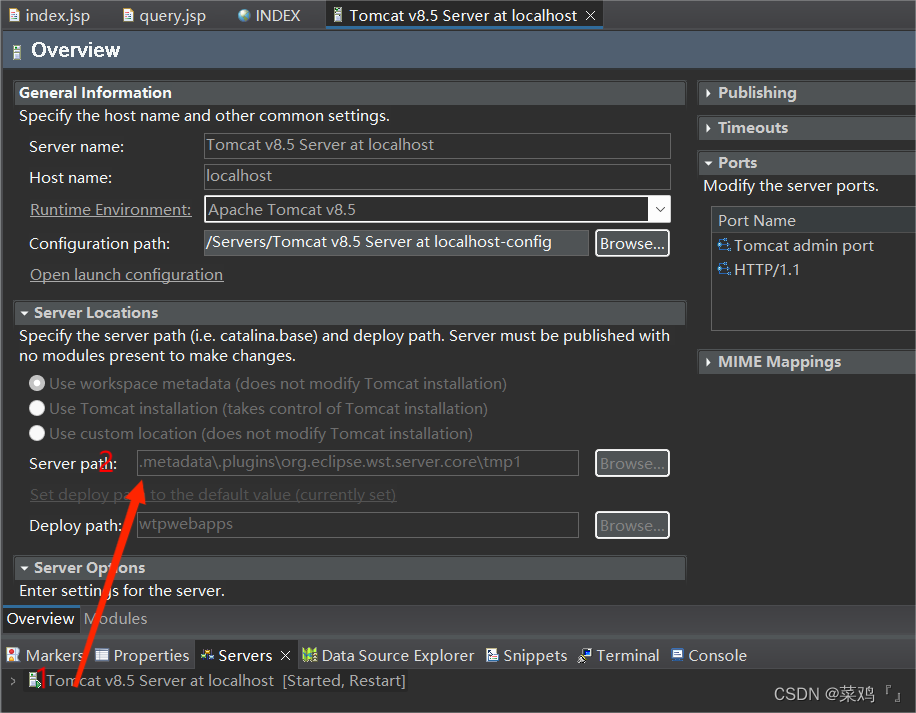Click the Servers view icon
Image resolution: width=916 pixels, height=713 pixels.
pos(207,655)
